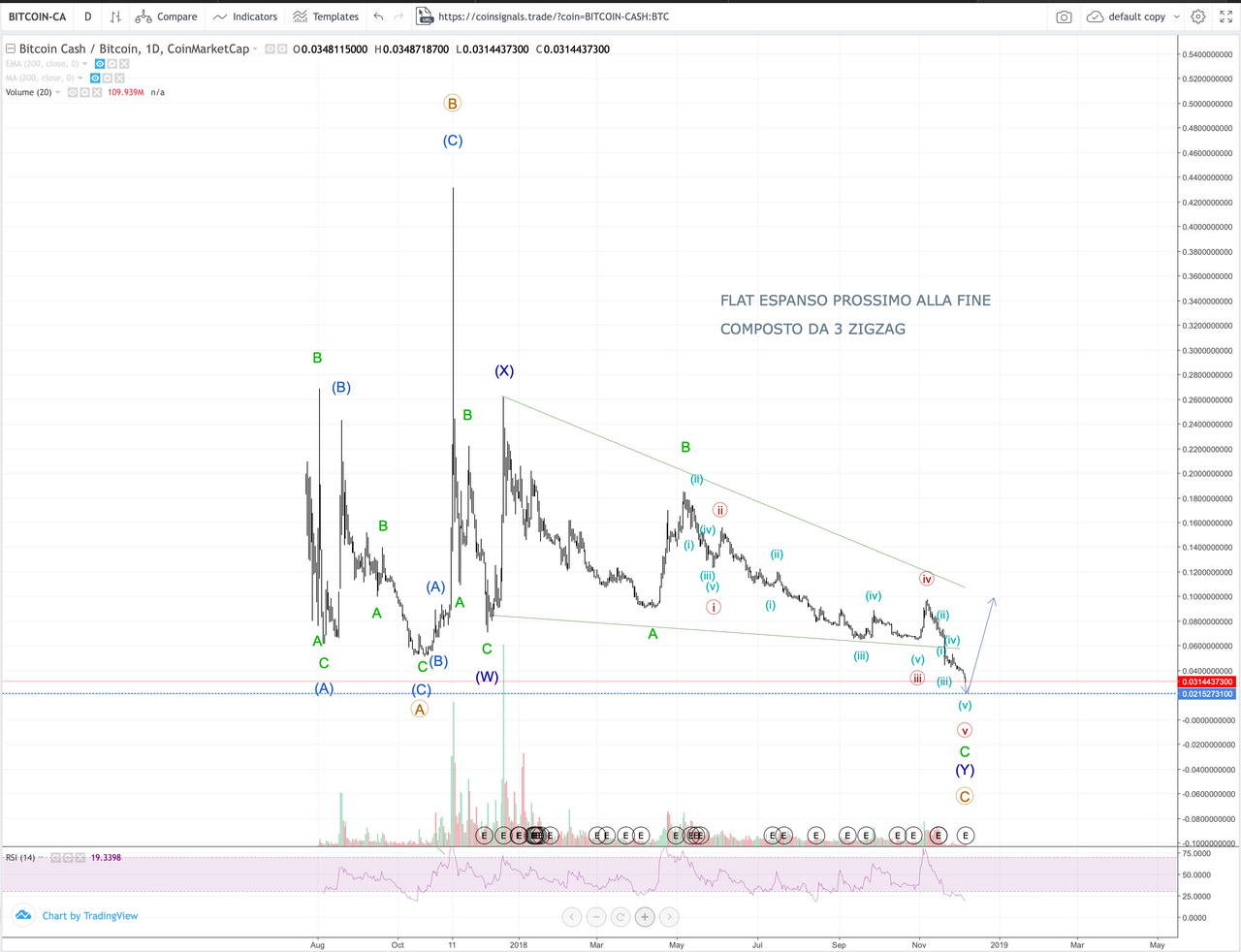Select the FLAT ESPANSO PROSSIMO ALLA FINE text
Viewport: 1241px width, 952px height.
(855, 301)
